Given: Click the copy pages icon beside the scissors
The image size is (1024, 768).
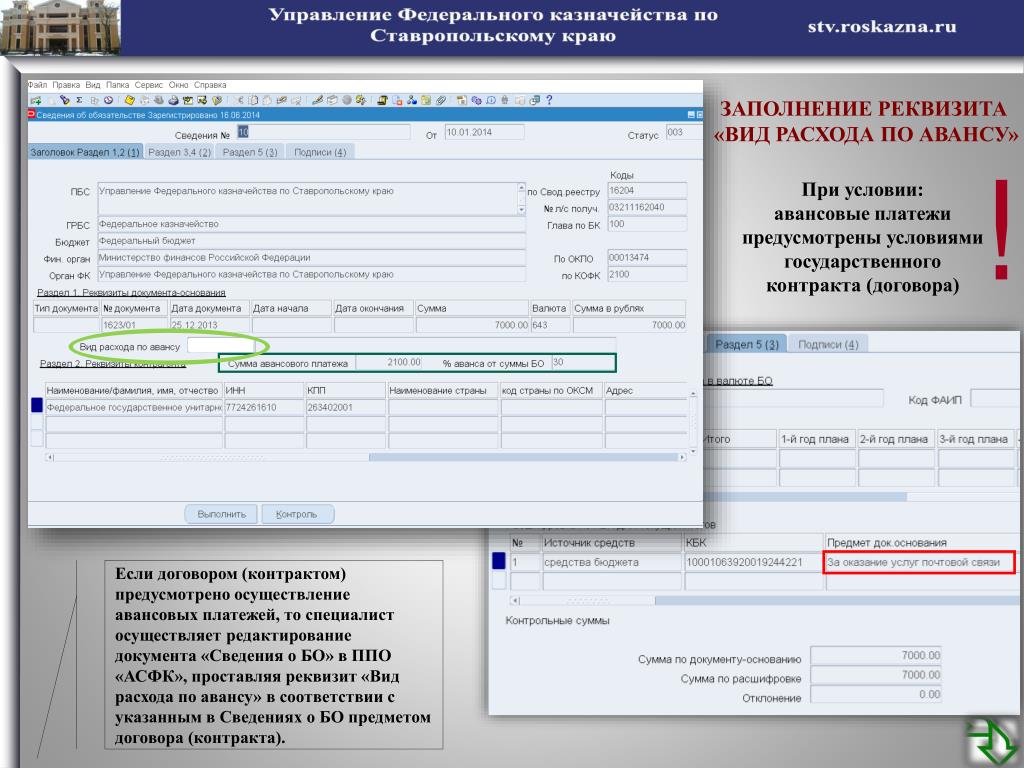Looking at the screenshot, I should tap(253, 100).
